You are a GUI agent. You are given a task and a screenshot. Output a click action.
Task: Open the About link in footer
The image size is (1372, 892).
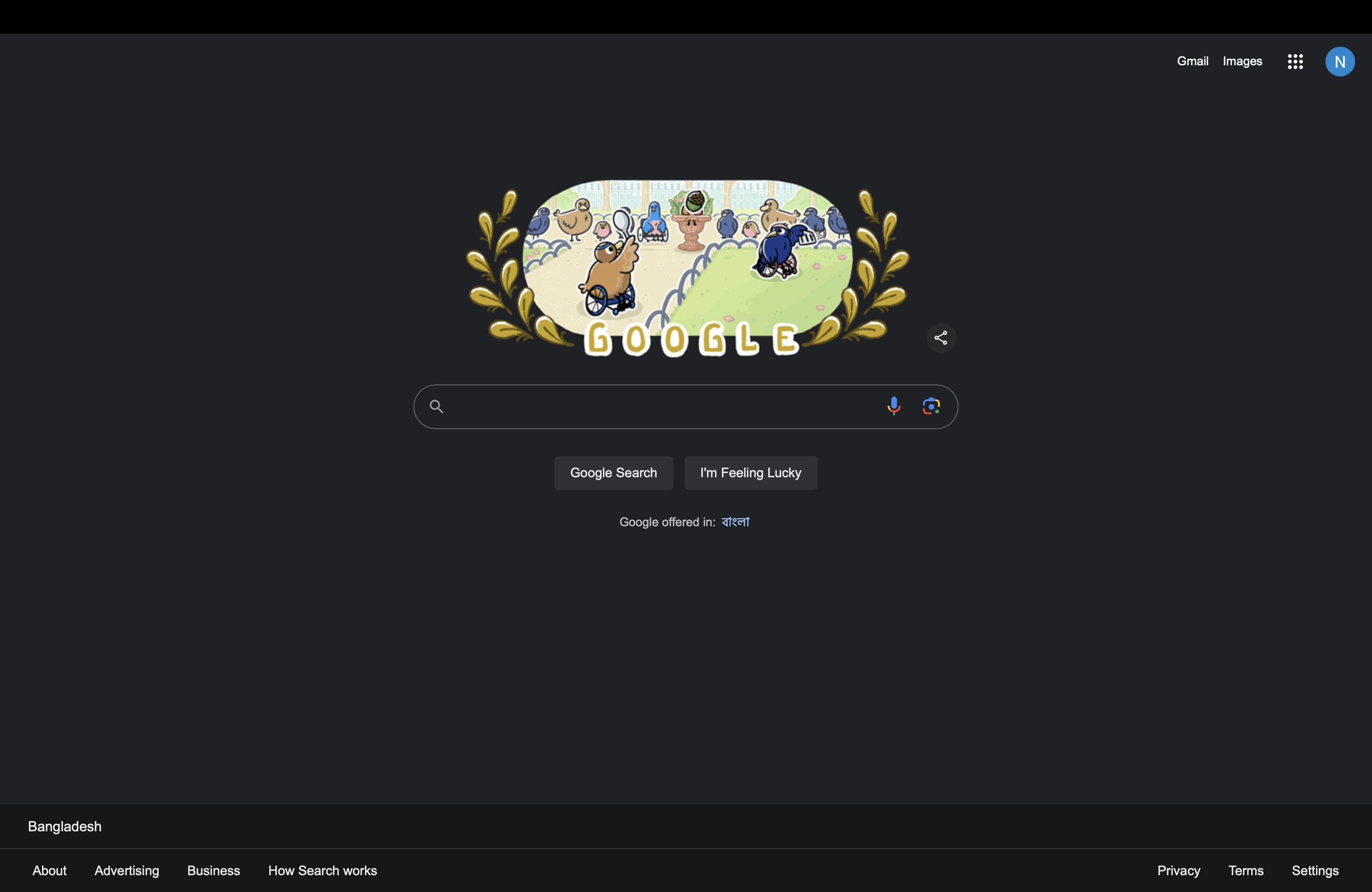[49, 870]
